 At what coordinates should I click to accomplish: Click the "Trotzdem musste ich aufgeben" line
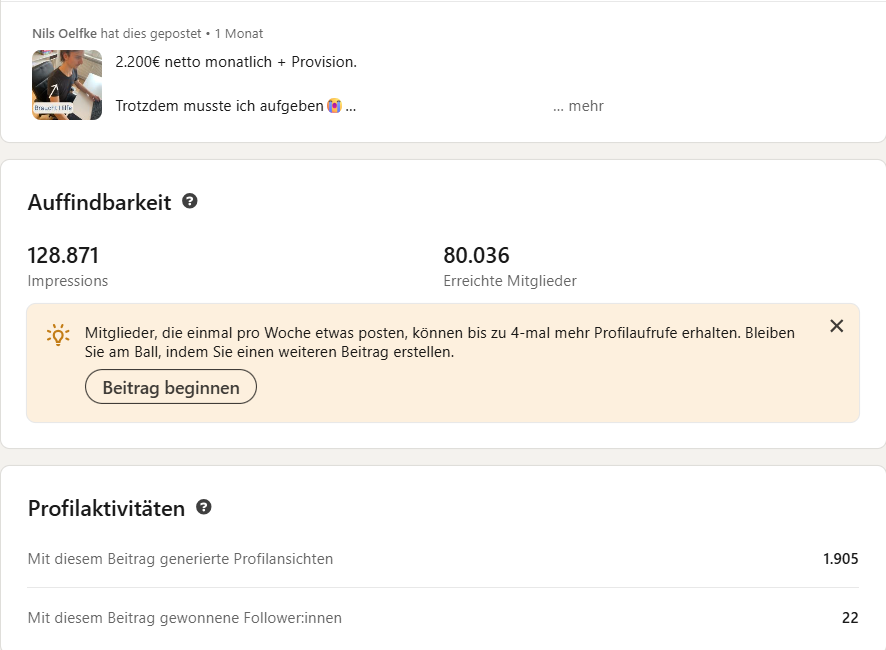[x=219, y=106]
